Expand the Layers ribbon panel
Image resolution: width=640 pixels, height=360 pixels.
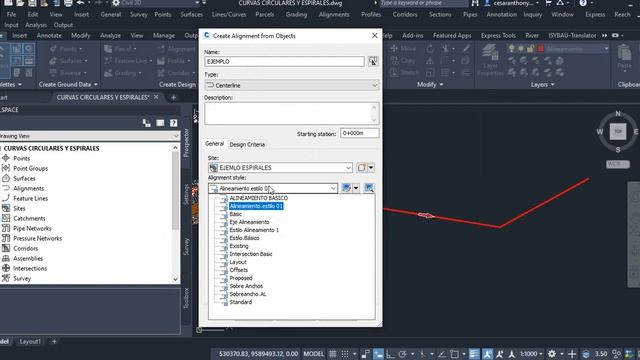tap(542, 84)
